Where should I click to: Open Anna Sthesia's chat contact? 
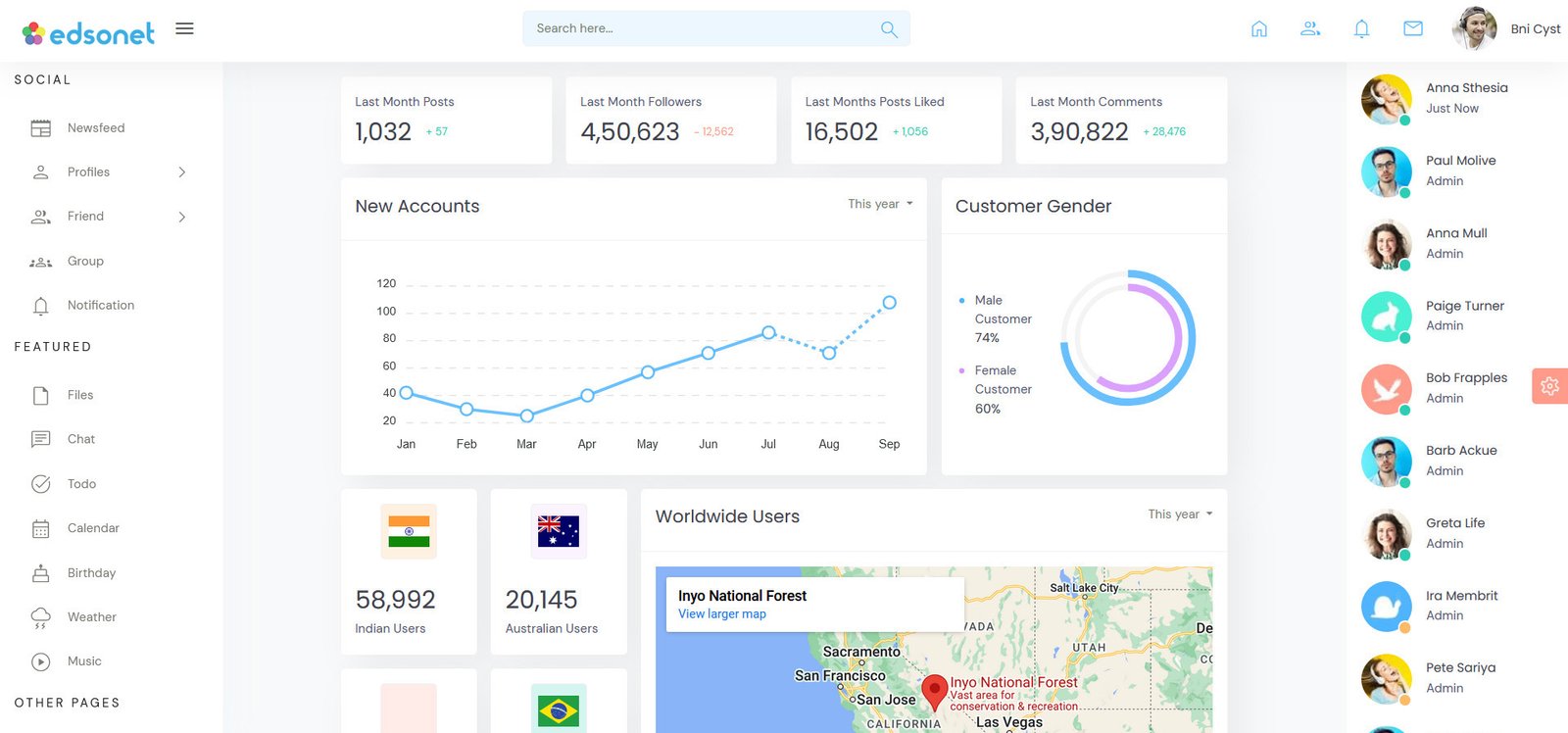[1466, 97]
